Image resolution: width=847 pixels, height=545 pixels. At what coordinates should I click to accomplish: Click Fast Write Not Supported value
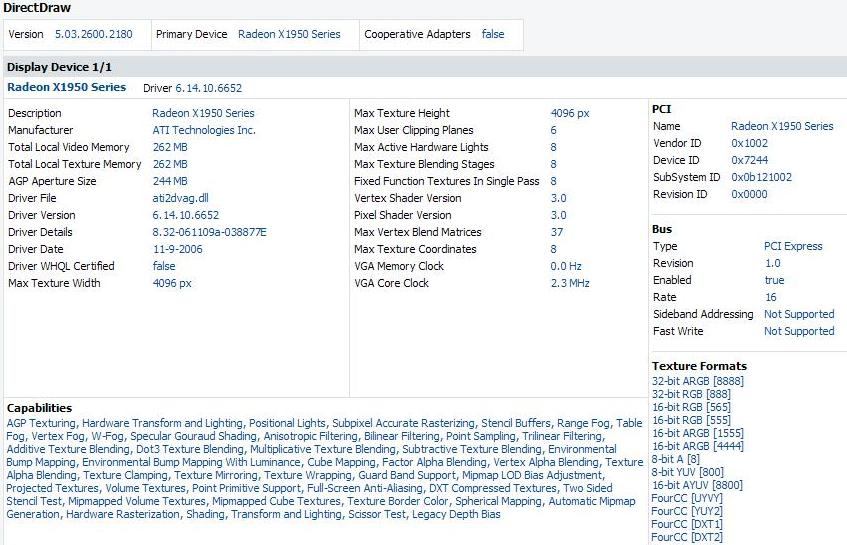click(799, 331)
